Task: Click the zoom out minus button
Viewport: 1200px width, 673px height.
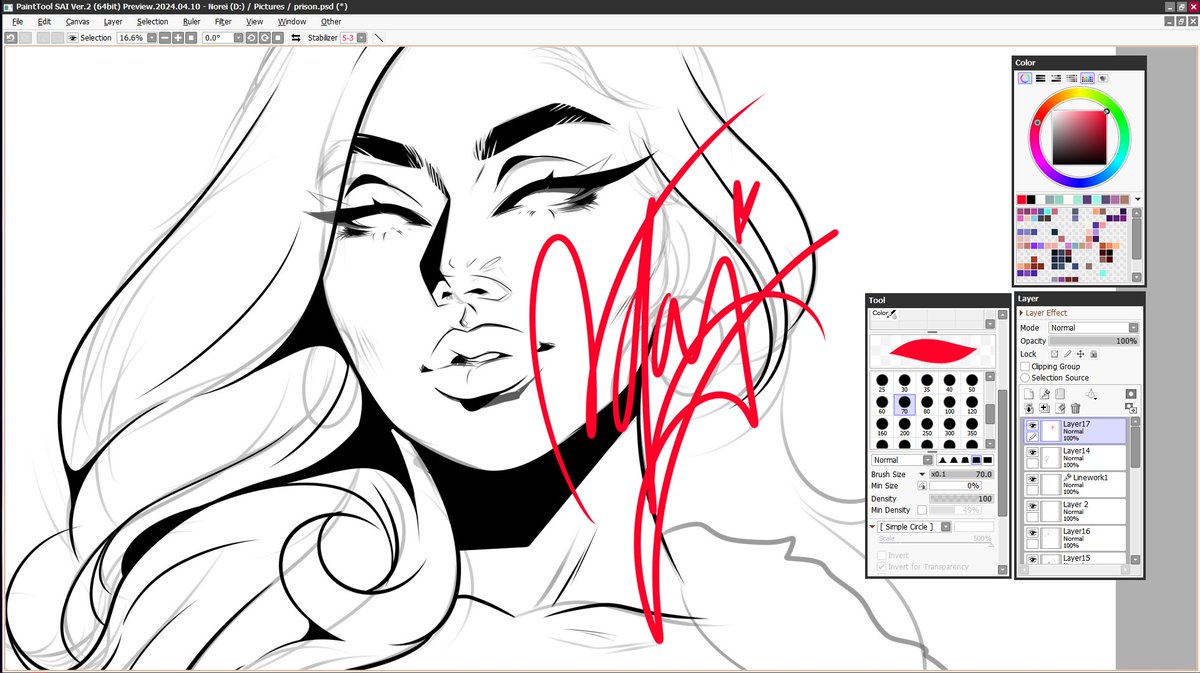Action: coord(165,38)
